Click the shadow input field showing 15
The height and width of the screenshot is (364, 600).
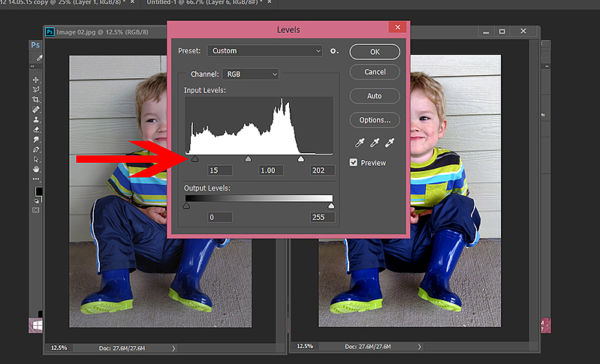coord(220,170)
